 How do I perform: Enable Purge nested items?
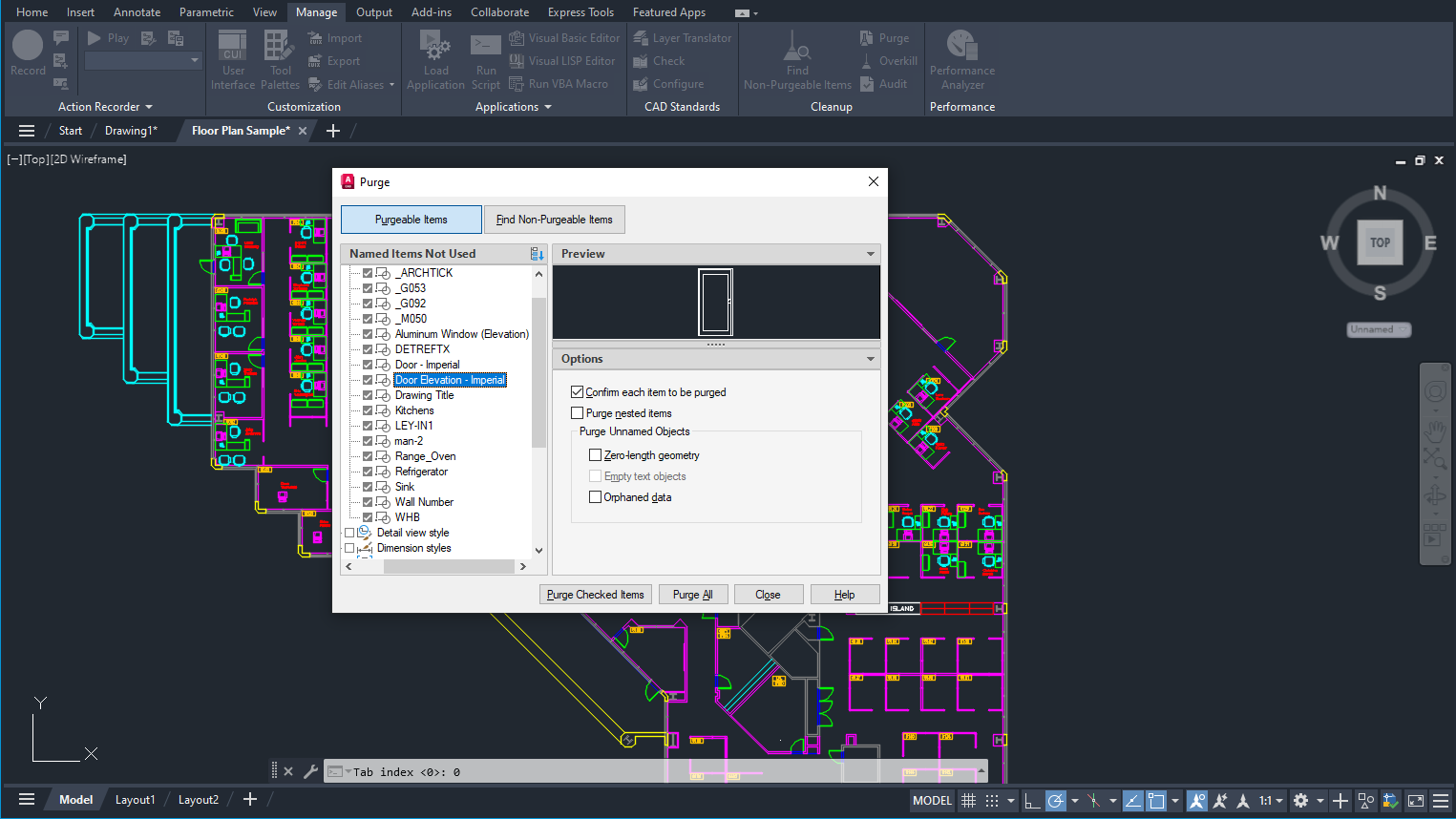(576, 412)
